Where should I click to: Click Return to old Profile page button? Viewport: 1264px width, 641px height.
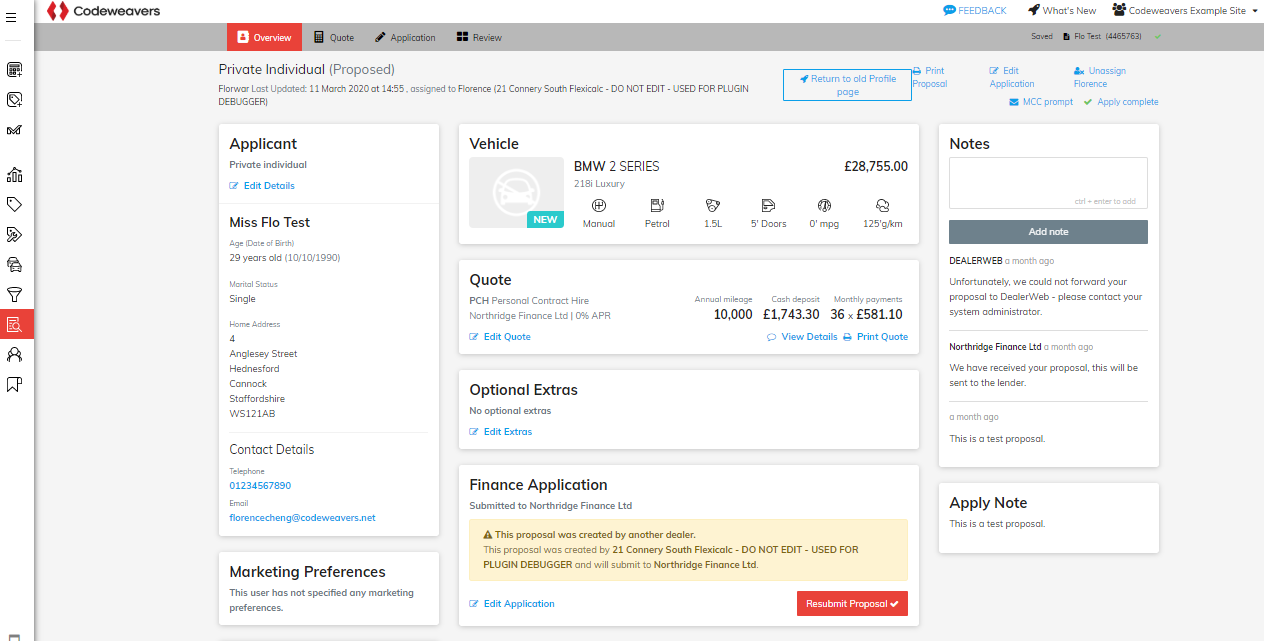tap(847, 85)
